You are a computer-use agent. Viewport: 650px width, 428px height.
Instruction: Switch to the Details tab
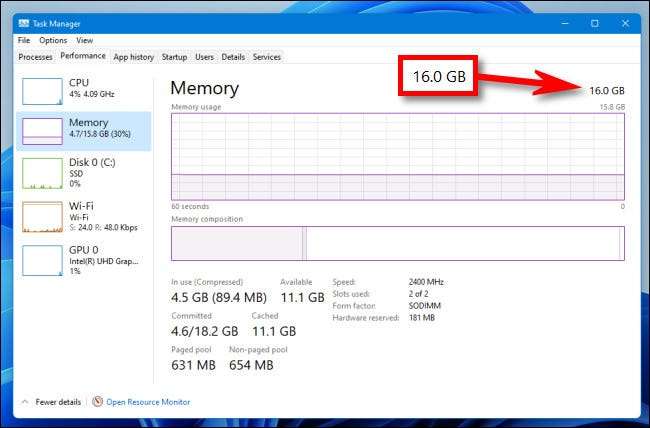pos(233,57)
